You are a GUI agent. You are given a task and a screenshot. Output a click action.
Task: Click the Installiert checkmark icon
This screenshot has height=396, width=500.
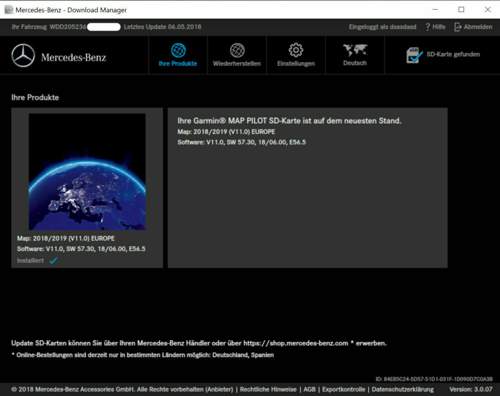point(53,261)
